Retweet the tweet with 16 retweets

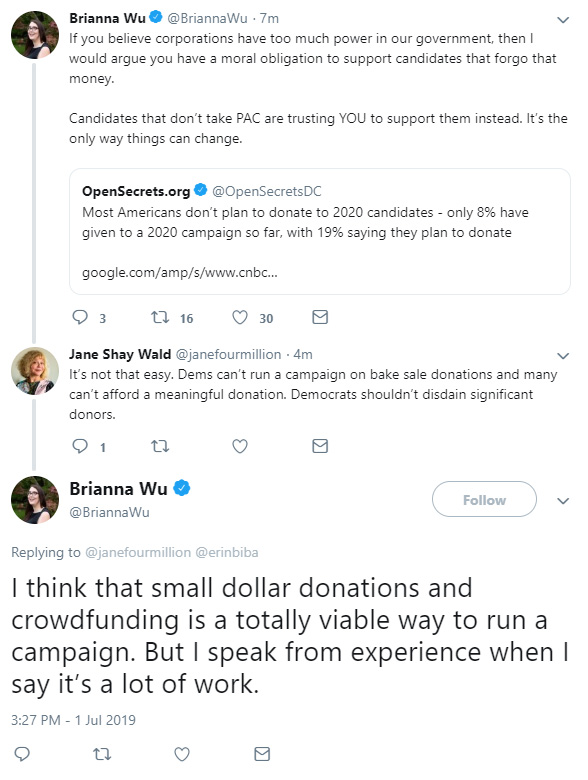pos(160,317)
